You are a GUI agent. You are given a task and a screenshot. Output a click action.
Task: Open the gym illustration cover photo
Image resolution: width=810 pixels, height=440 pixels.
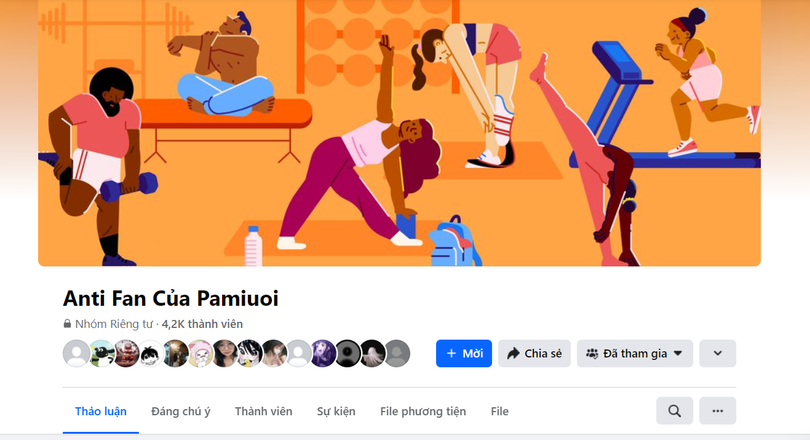point(399,133)
